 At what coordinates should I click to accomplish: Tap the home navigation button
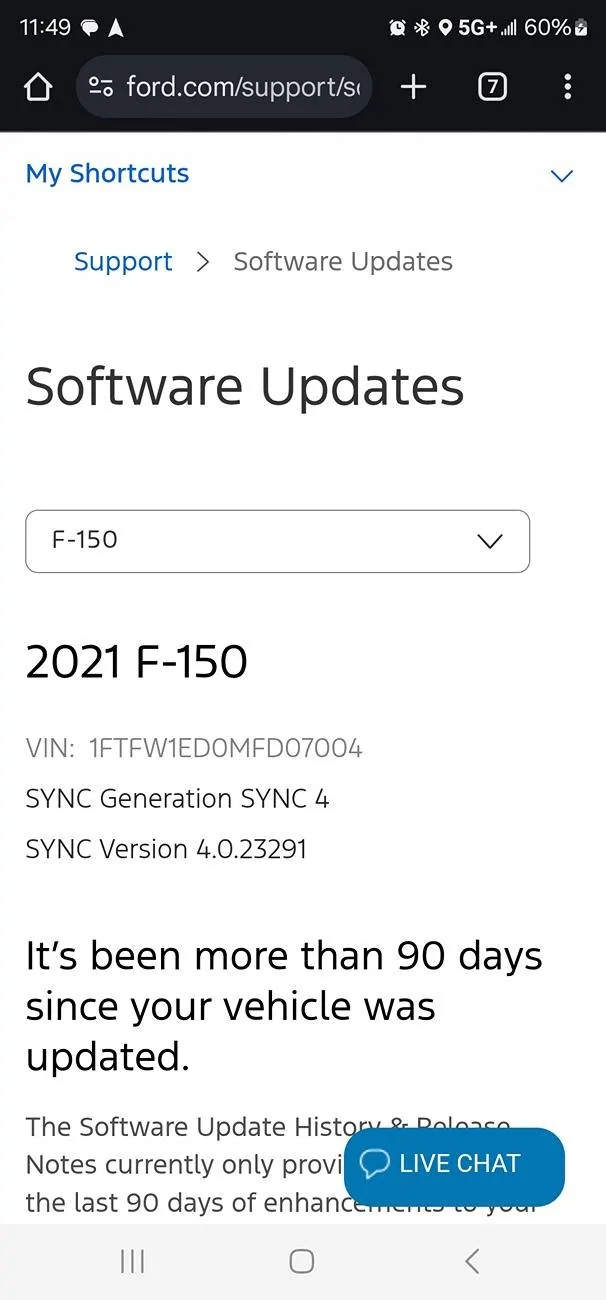(x=301, y=1261)
